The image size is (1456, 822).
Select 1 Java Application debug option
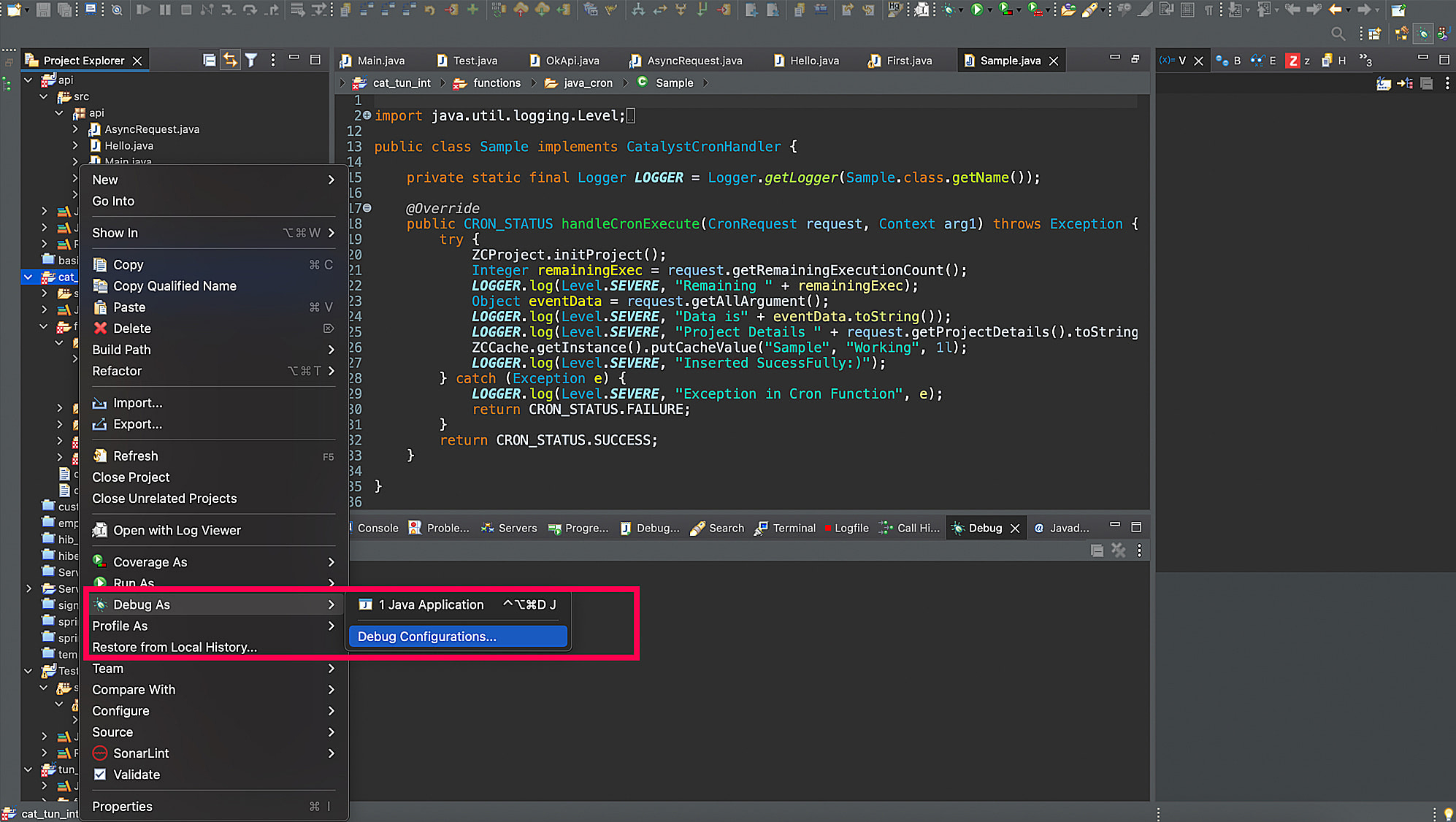[432, 604]
